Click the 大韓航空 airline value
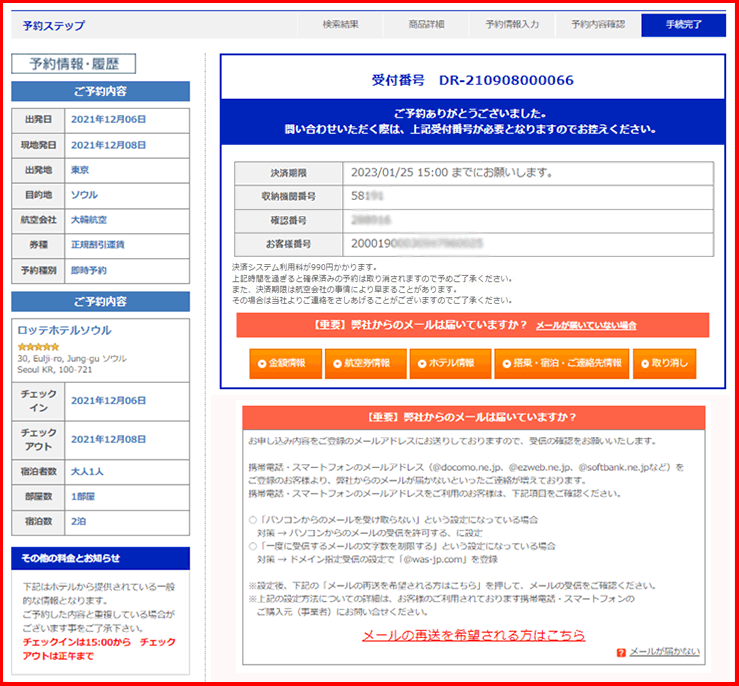Viewport: 739px width, 686px height. click(89, 219)
